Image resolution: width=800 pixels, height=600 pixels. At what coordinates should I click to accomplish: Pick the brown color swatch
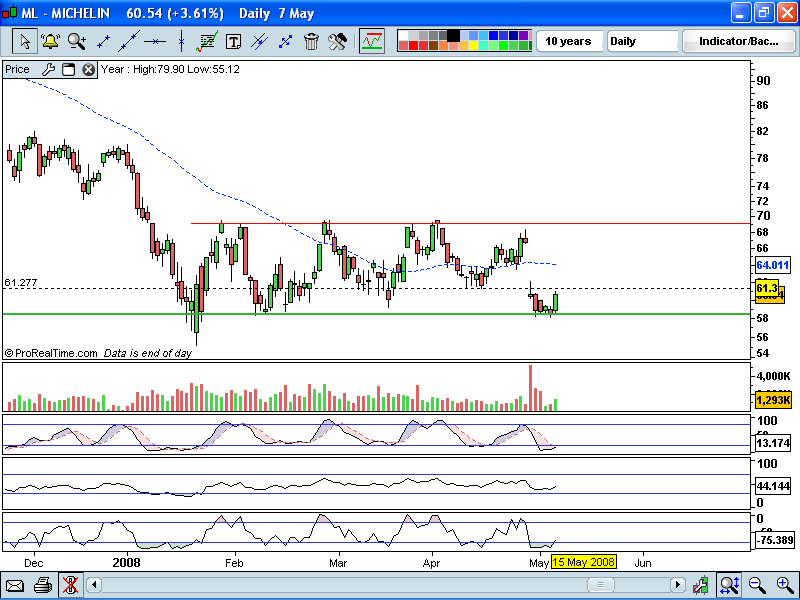click(434, 46)
